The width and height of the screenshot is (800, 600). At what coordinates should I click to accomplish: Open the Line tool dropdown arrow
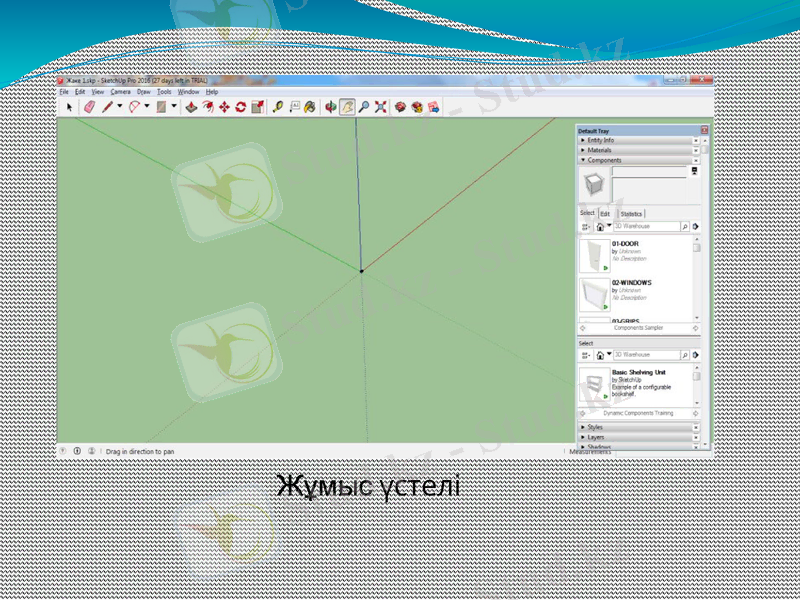pos(120,106)
